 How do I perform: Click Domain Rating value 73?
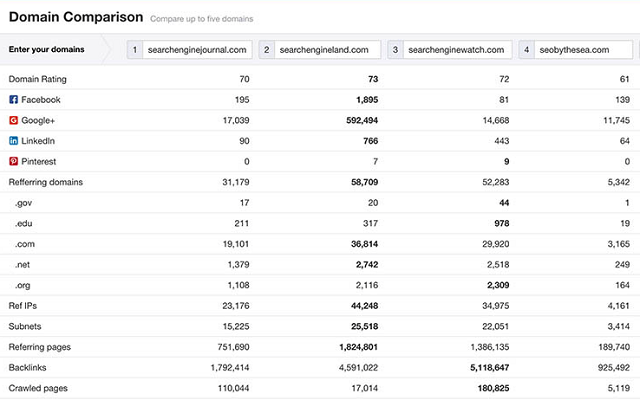tap(373, 79)
